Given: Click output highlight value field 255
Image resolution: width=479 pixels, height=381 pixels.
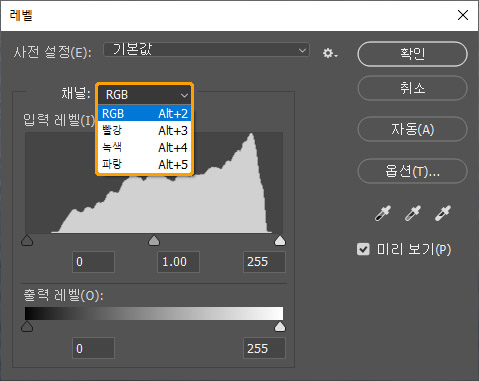Looking at the screenshot, I should tap(264, 348).
